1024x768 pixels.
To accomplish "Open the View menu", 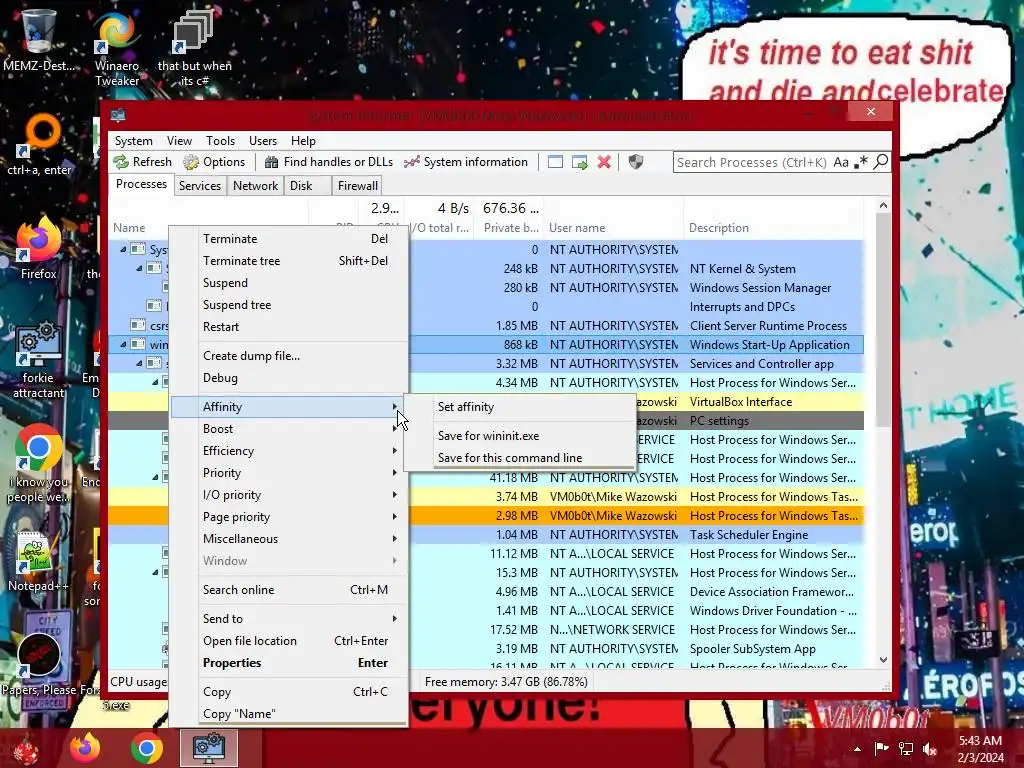I will click(179, 140).
